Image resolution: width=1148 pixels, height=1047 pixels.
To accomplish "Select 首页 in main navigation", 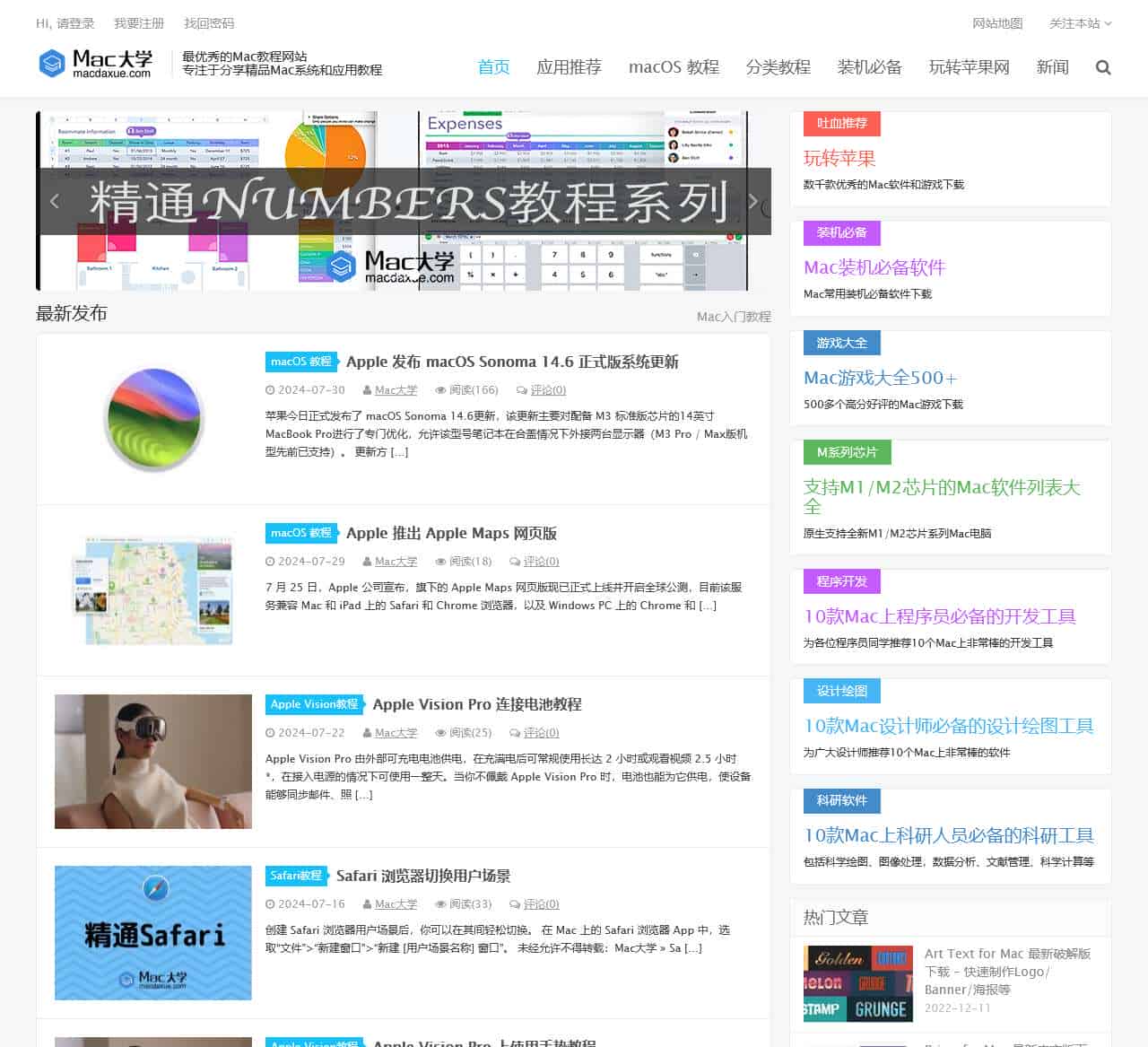I will pos(493,67).
